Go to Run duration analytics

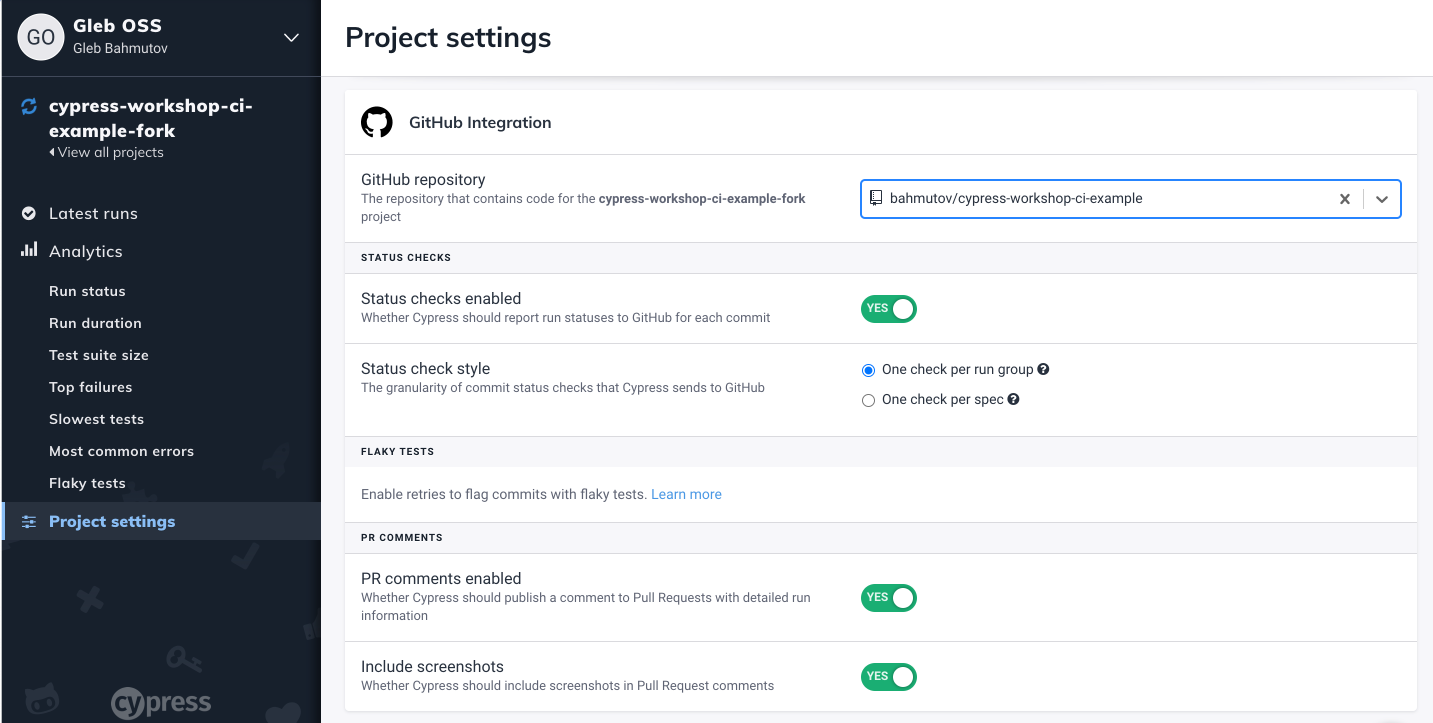click(x=95, y=323)
